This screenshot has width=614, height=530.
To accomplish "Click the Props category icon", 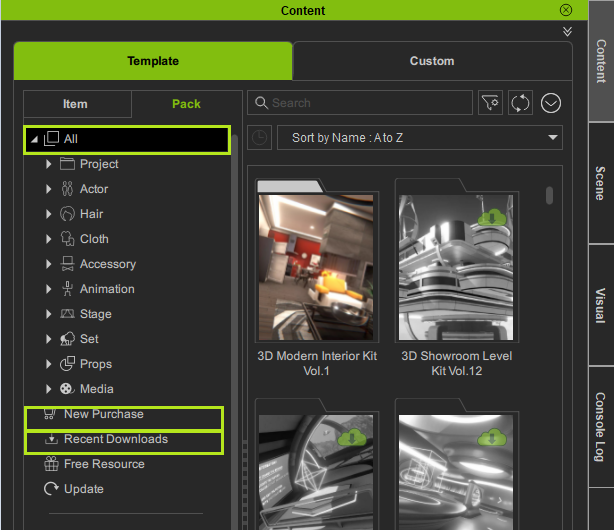I will click(x=67, y=364).
